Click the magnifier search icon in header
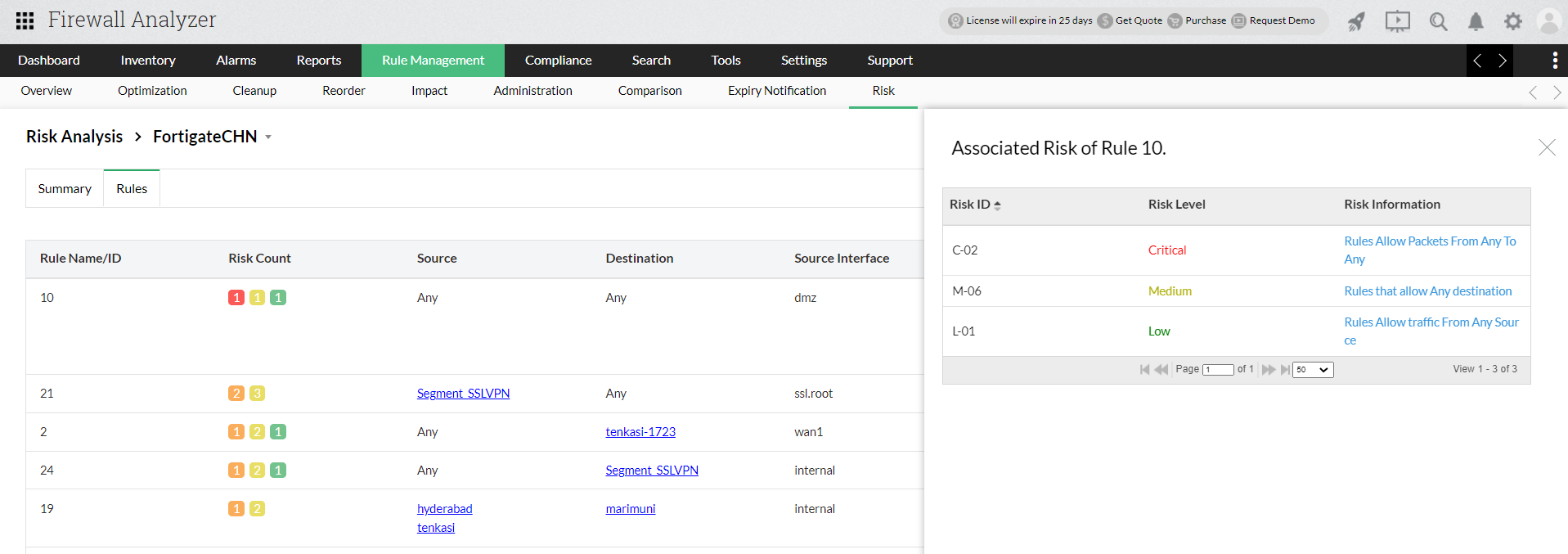 click(1438, 21)
